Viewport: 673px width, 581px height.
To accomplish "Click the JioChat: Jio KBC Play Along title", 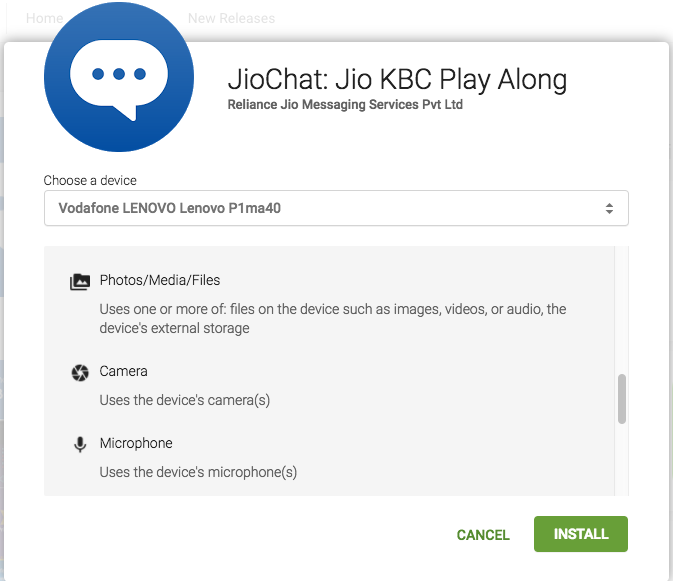I will tap(397, 80).
